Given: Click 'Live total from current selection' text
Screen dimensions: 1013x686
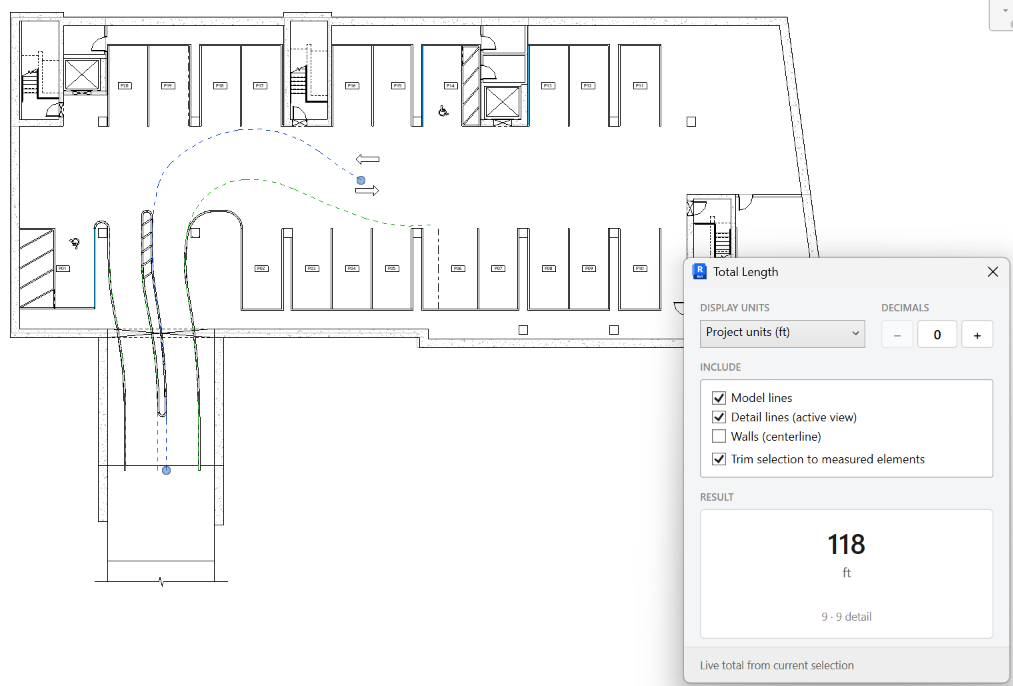Looking at the screenshot, I should click(x=777, y=665).
